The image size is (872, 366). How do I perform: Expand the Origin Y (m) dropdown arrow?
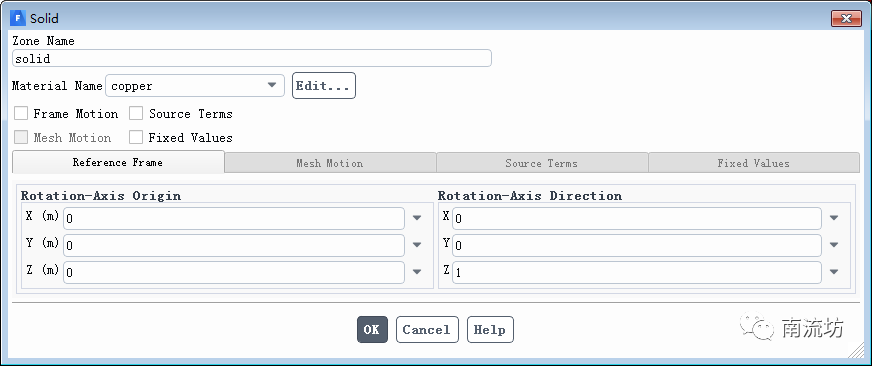point(417,245)
